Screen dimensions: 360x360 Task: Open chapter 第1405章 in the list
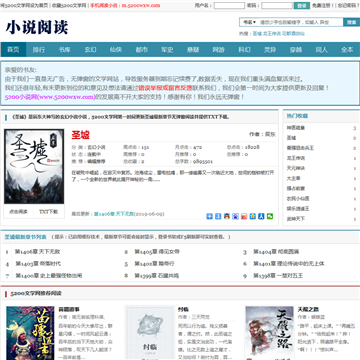click(157, 251)
